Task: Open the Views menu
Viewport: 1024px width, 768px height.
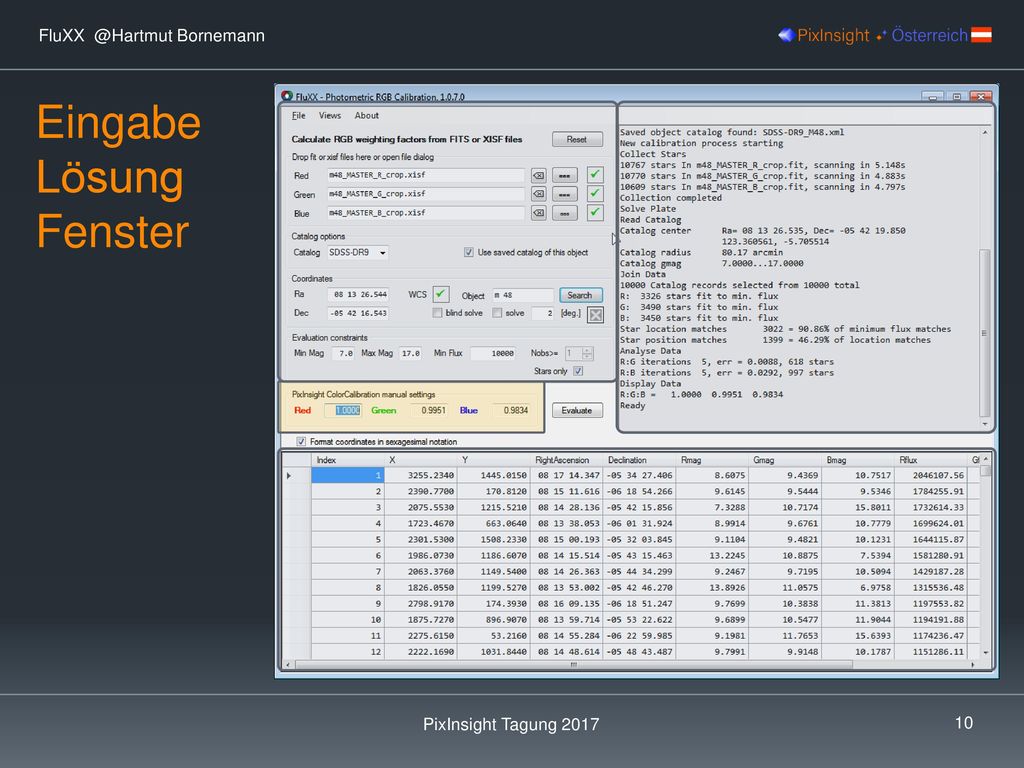Action: tap(330, 116)
